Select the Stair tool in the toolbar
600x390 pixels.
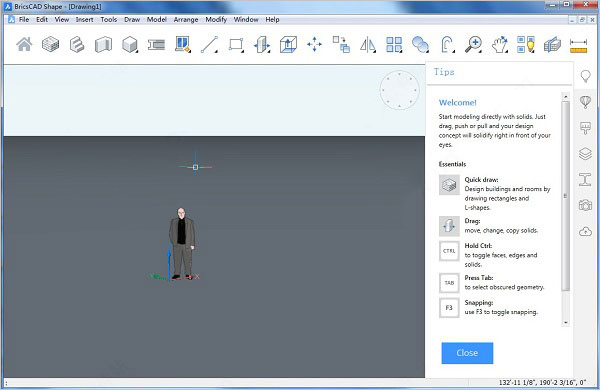pos(77,44)
